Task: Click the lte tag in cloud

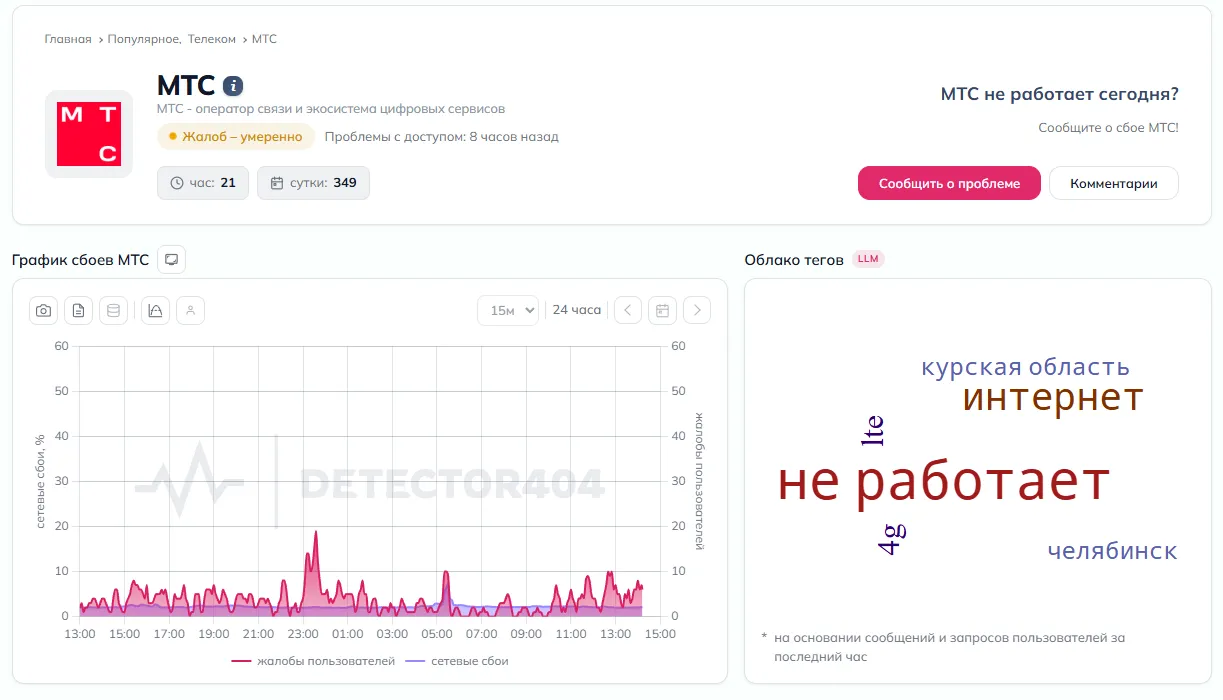Action: point(873,430)
